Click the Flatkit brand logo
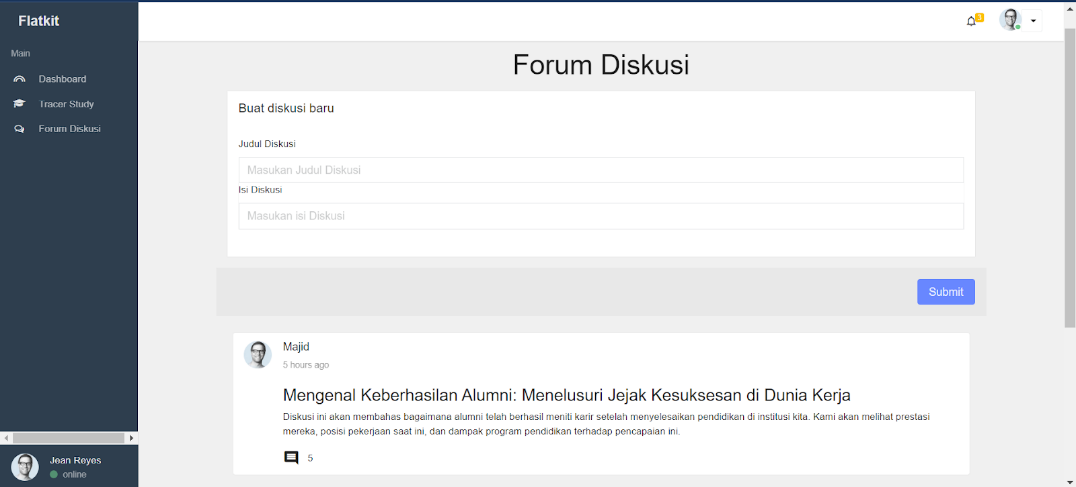 pos(40,20)
